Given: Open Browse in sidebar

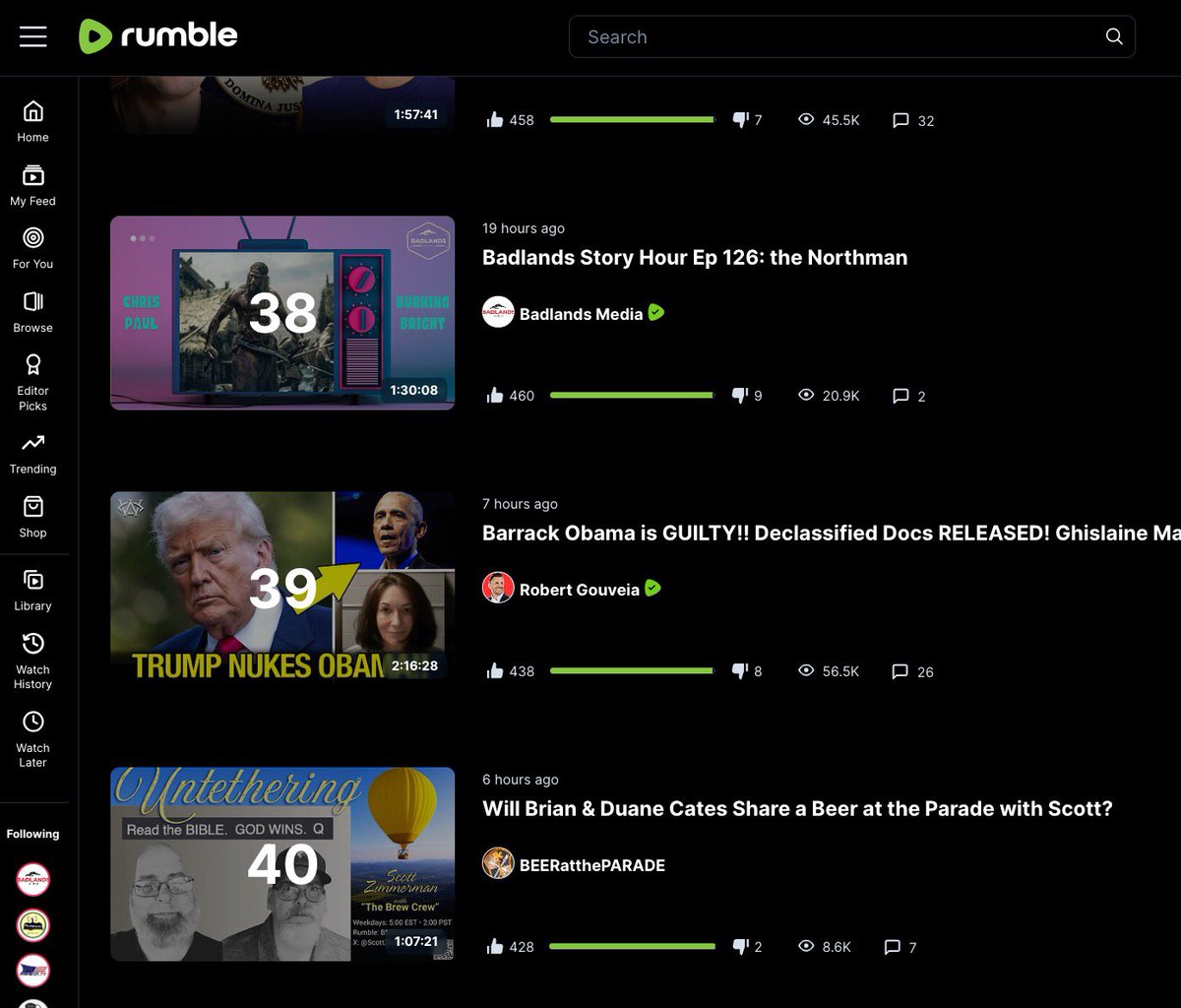Looking at the screenshot, I should 32,312.
